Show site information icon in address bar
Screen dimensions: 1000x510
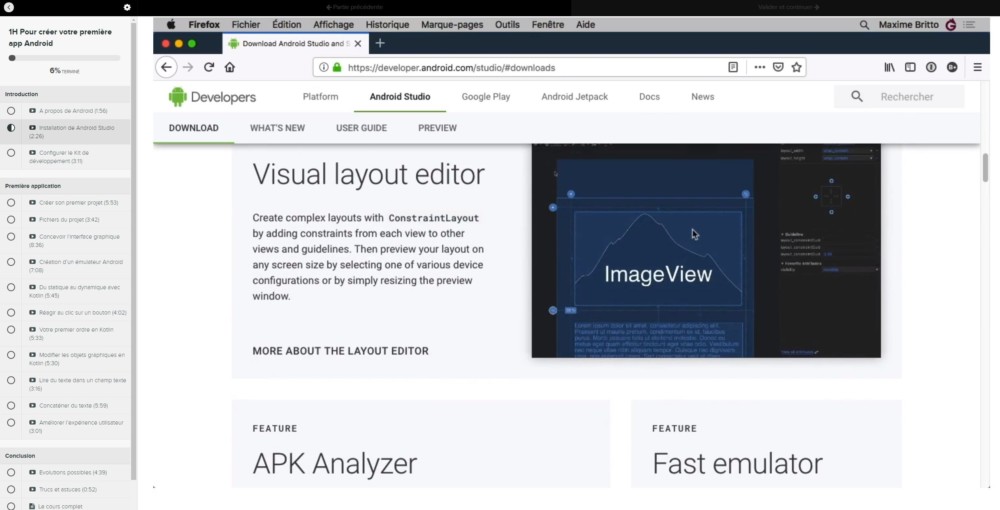[x=323, y=67]
